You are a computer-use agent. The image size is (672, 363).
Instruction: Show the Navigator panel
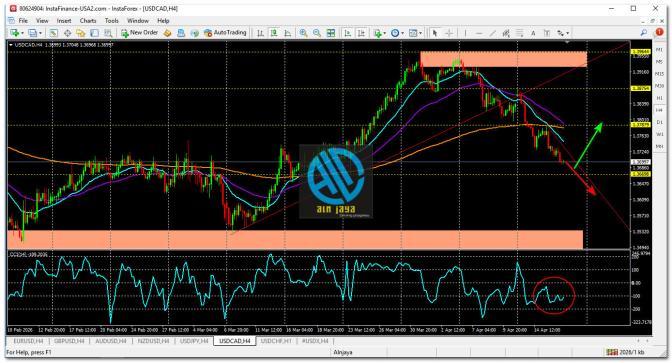(x=81, y=33)
